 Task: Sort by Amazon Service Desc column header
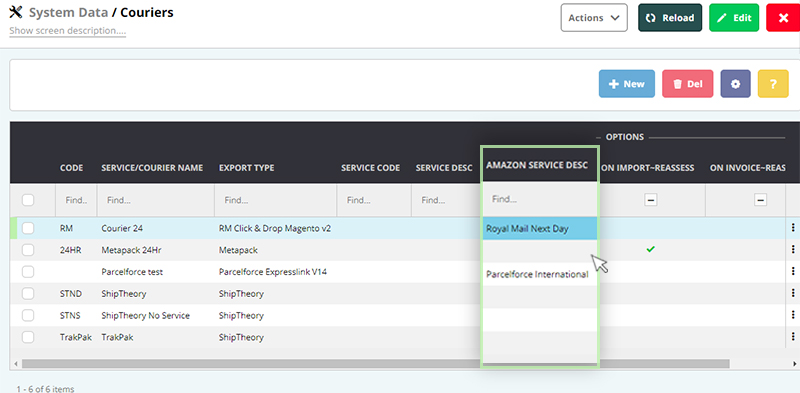pos(537,165)
